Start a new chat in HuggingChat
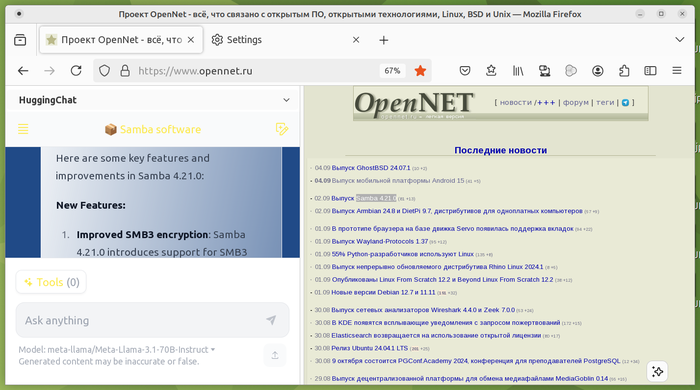The height and width of the screenshot is (390, 700). click(x=282, y=129)
